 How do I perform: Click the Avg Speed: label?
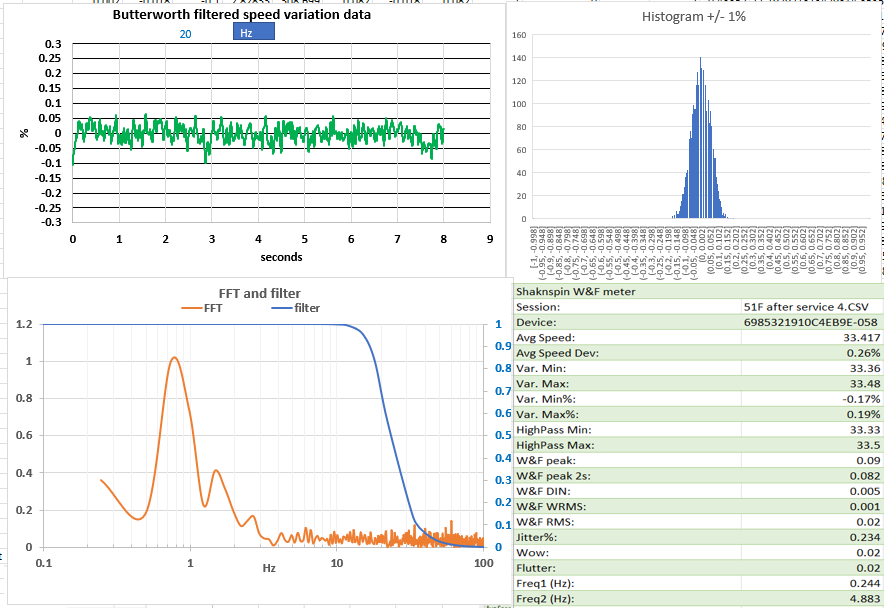pyautogui.click(x=545, y=338)
